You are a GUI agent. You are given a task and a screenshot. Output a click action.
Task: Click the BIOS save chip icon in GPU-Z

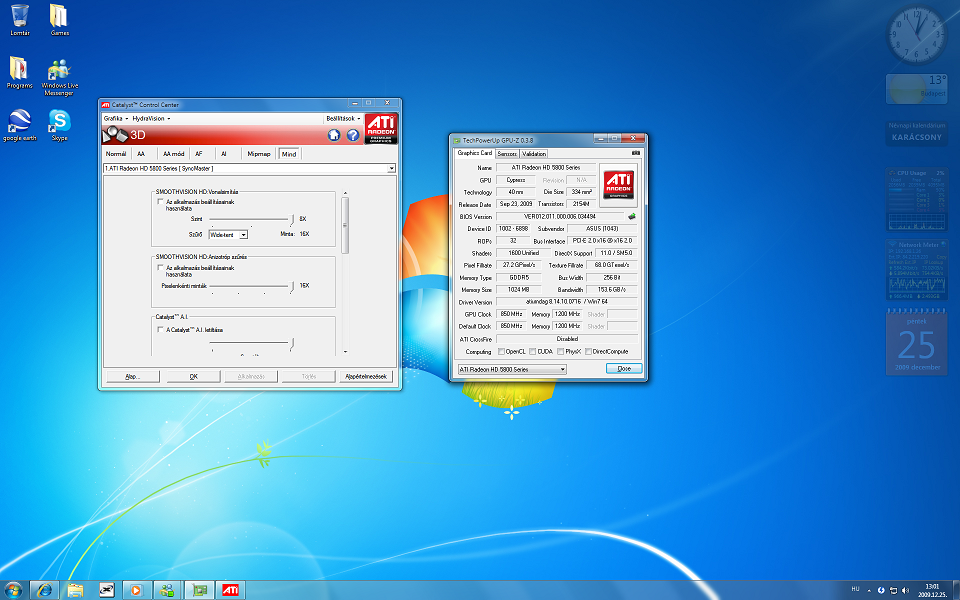click(632, 216)
